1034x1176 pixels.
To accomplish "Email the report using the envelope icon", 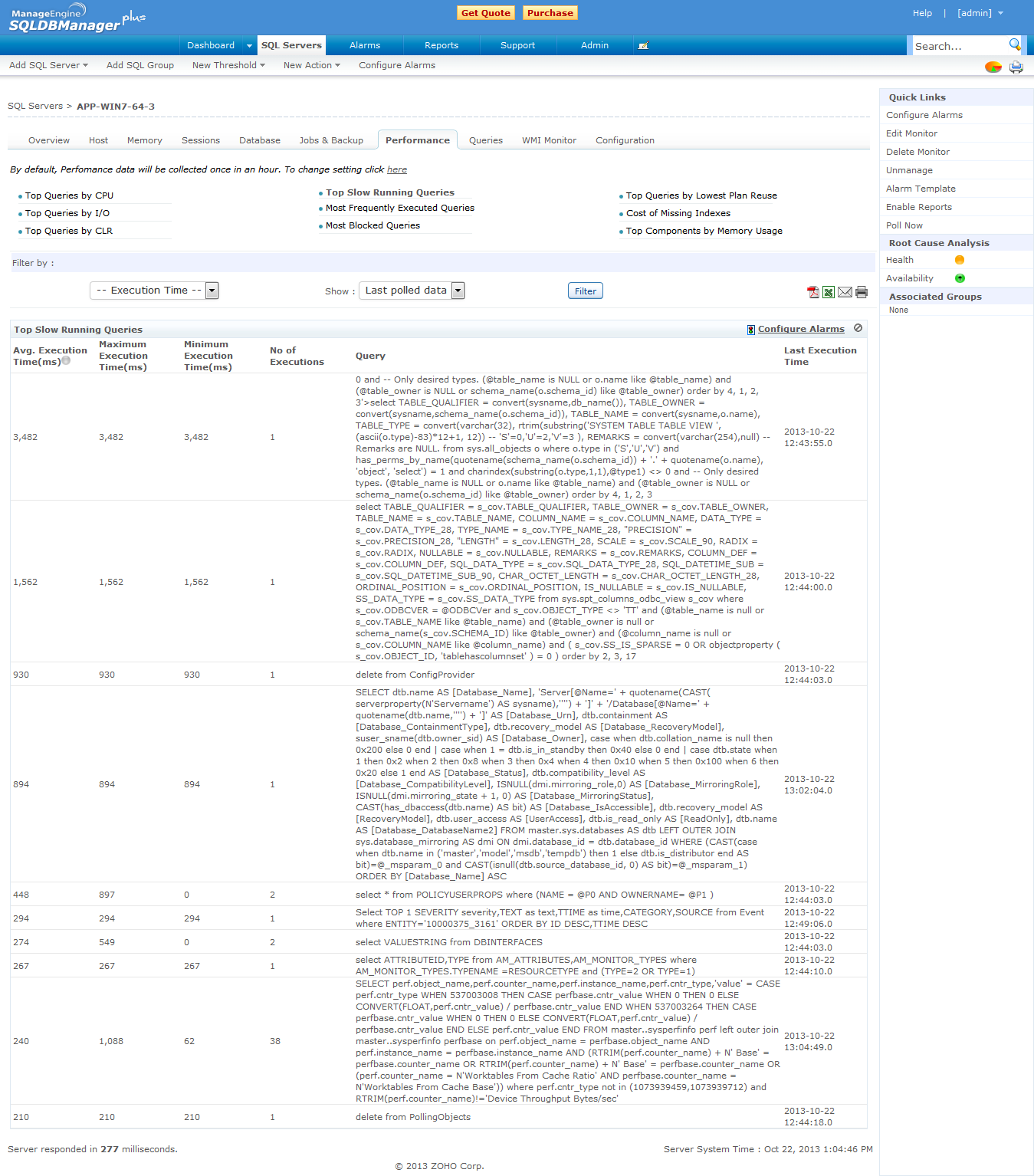I will 845,292.
